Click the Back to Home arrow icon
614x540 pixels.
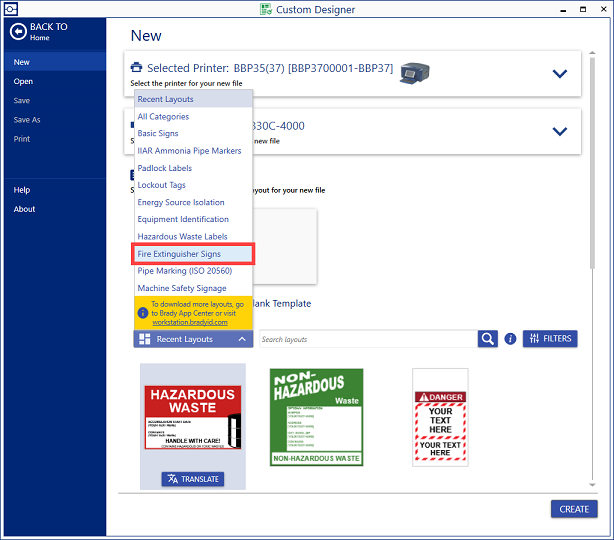click(17, 31)
